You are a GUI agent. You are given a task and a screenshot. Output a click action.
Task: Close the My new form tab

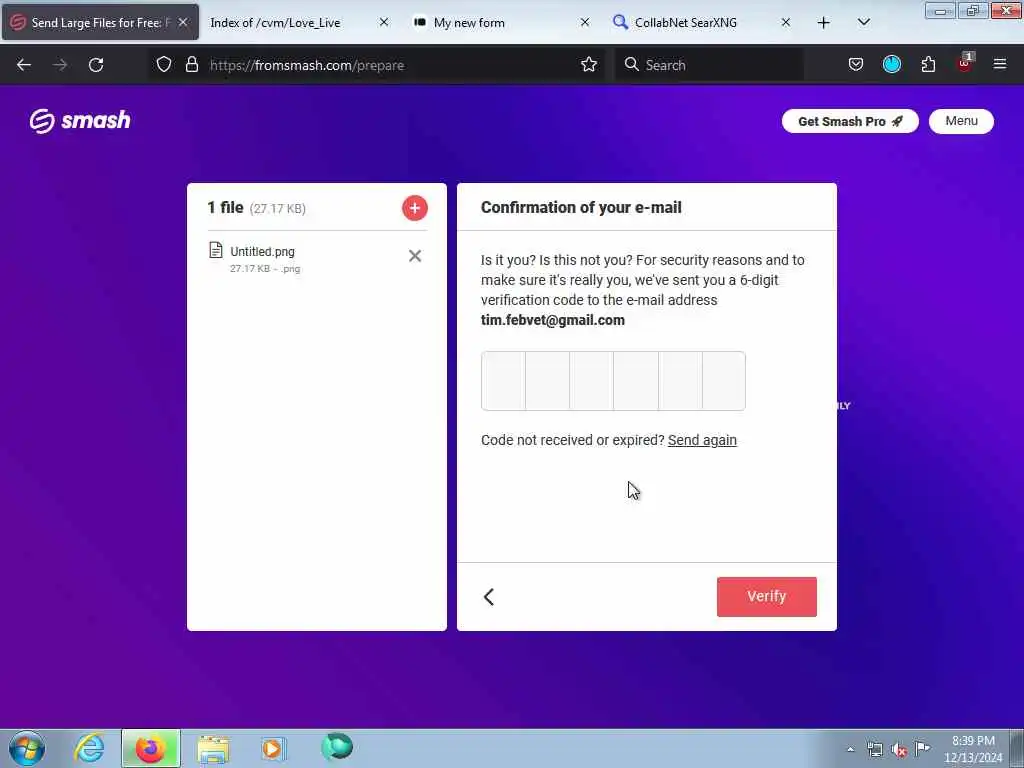(585, 22)
